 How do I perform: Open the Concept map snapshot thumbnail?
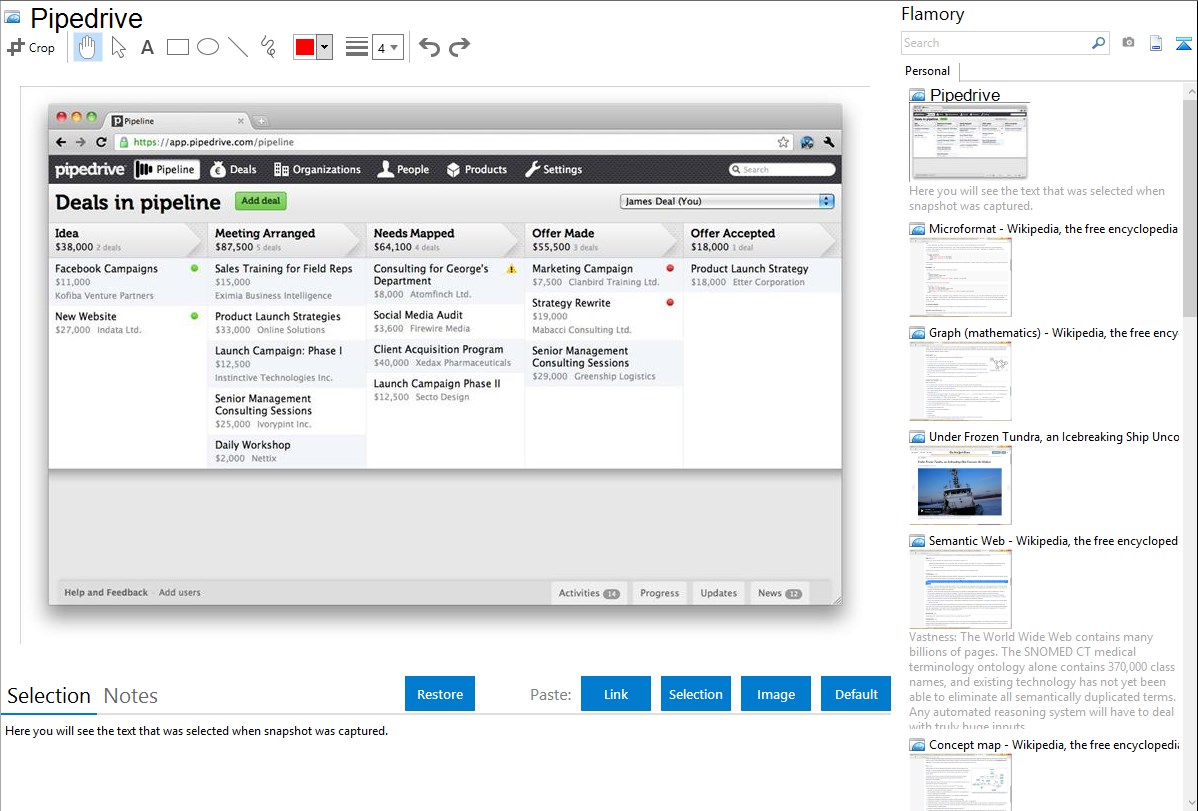point(960,782)
